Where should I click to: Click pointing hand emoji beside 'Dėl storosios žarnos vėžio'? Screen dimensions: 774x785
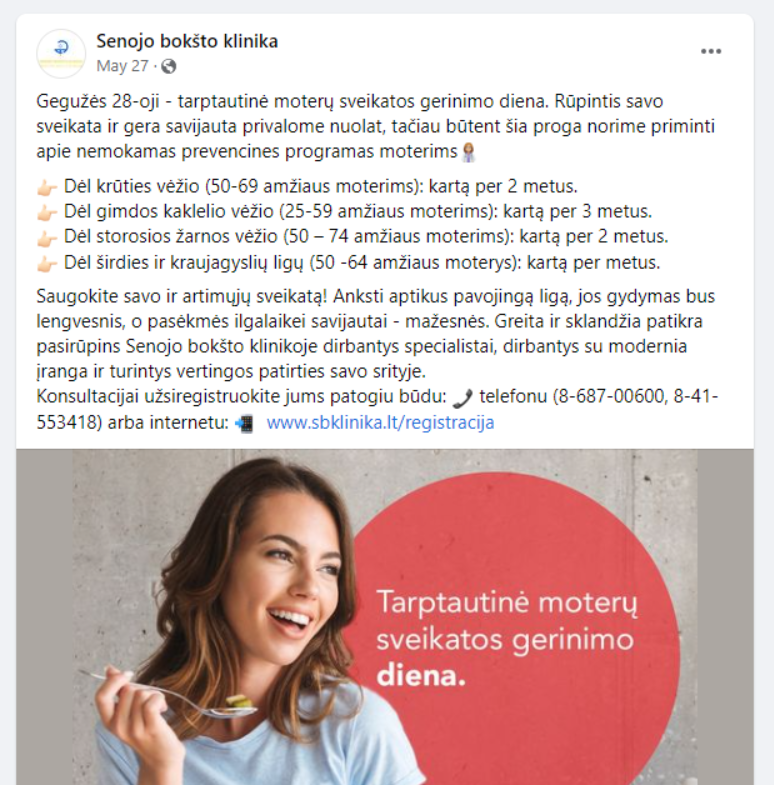click(x=47, y=238)
